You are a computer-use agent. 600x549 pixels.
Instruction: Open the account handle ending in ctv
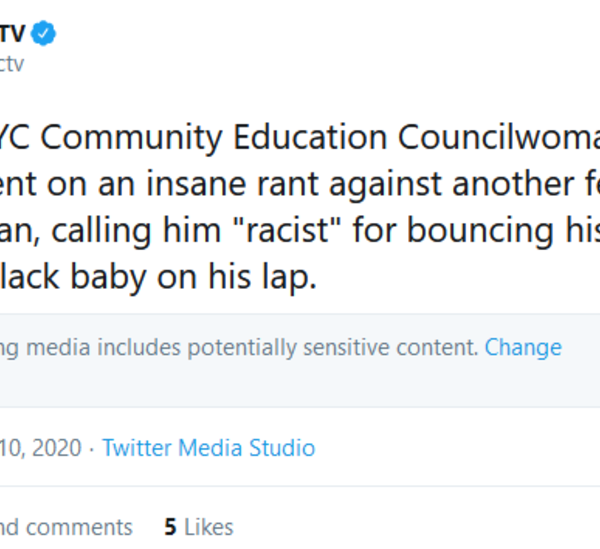pyautogui.click(x=10, y=64)
